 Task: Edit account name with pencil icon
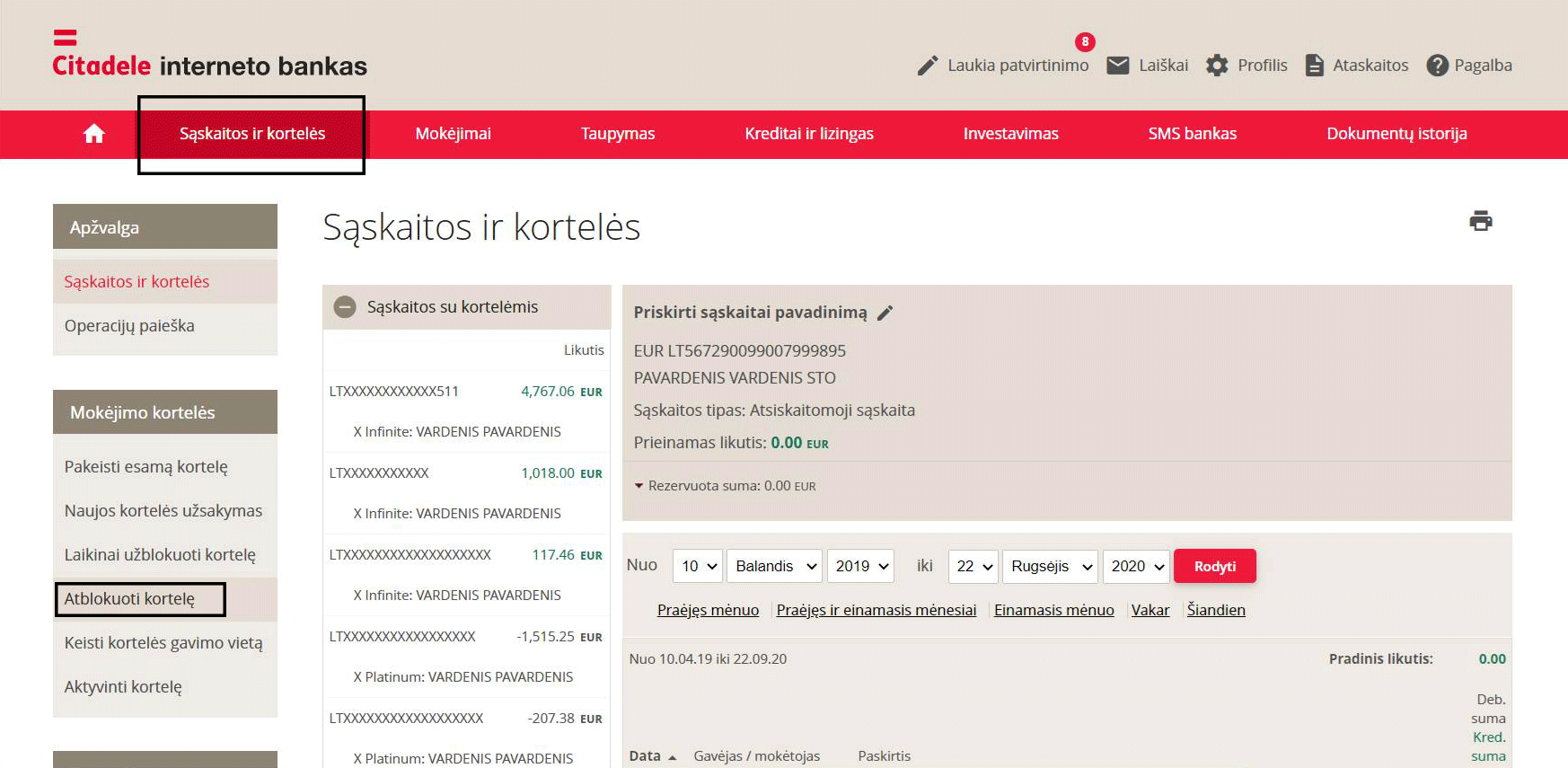pyautogui.click(x=885, y=313)
